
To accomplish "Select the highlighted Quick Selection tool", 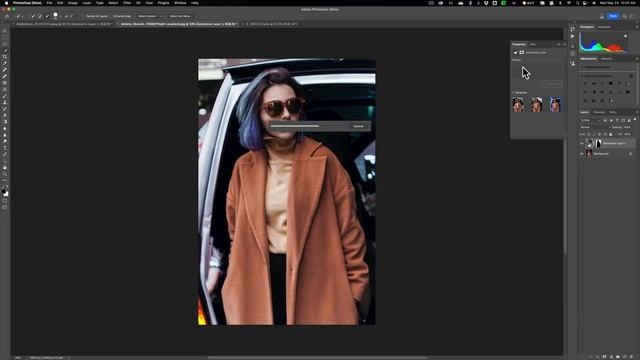I will (x=5, y=50).
